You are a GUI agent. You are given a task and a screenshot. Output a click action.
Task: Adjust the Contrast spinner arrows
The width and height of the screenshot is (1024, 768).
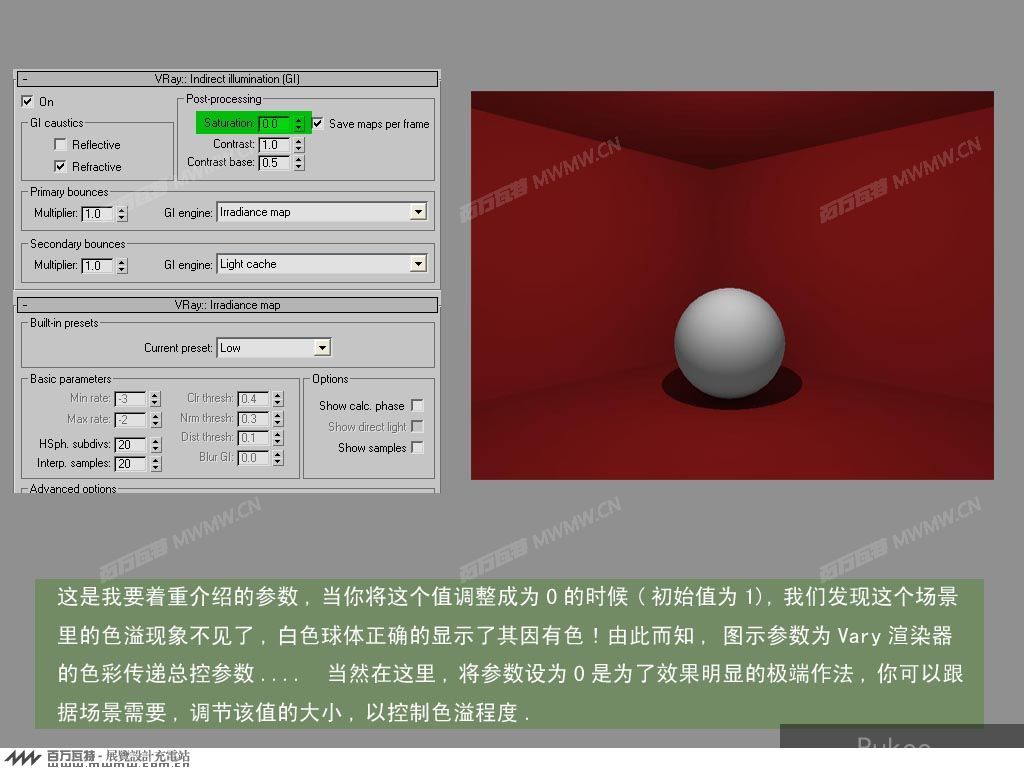coord(298,144)
